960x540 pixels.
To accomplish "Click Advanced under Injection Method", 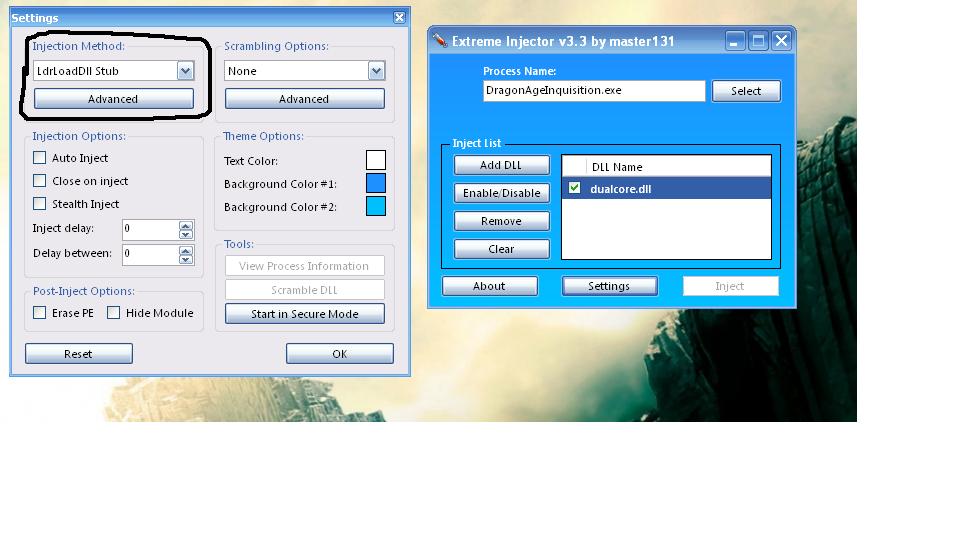I will tap(114, 99).
